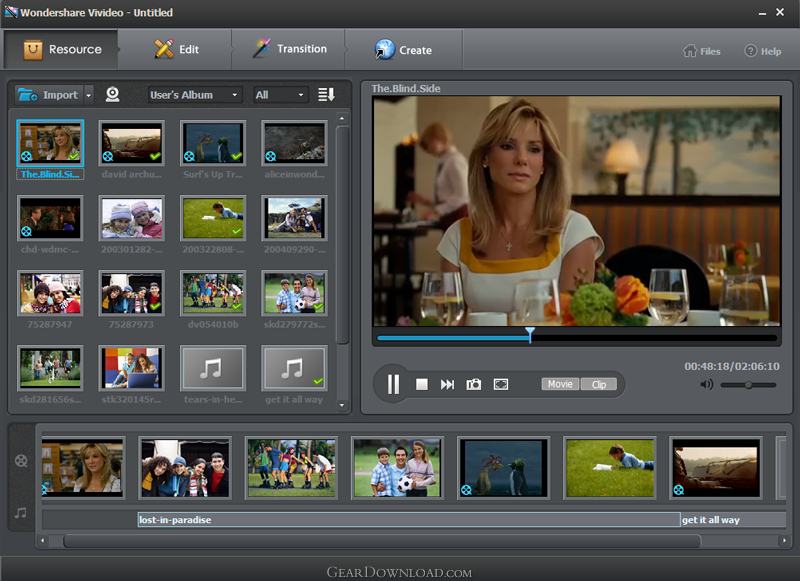Expand the Import dropdown arrow

tap(88, 95)
